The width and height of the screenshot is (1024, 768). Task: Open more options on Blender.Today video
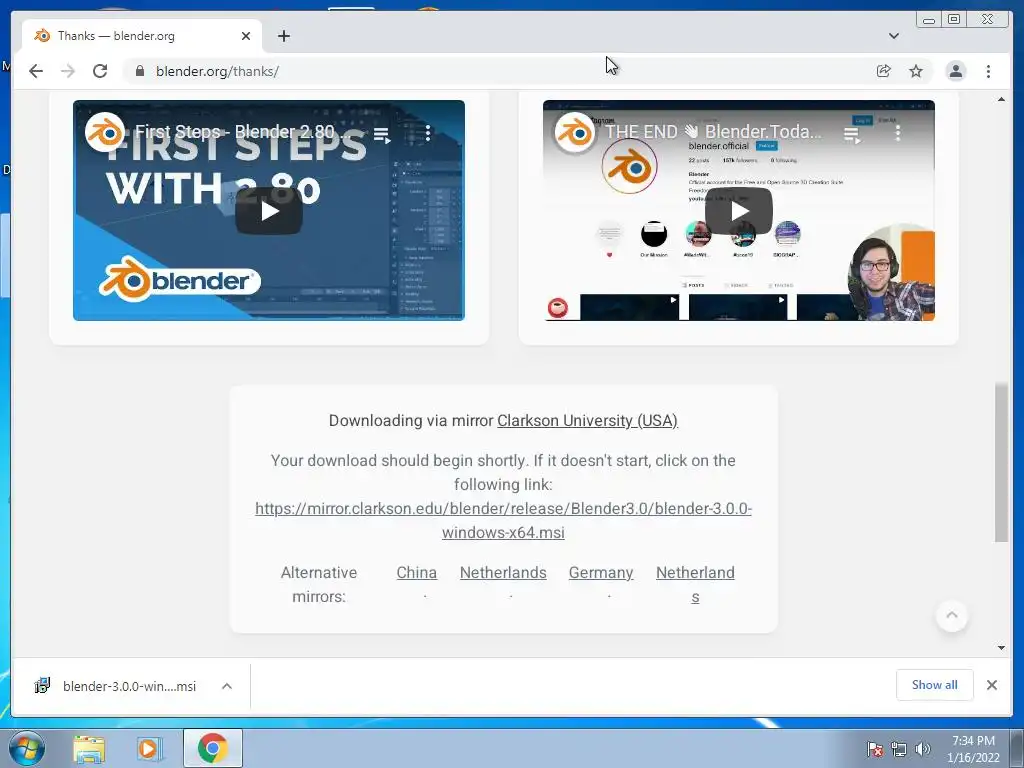tap(898, 133)
